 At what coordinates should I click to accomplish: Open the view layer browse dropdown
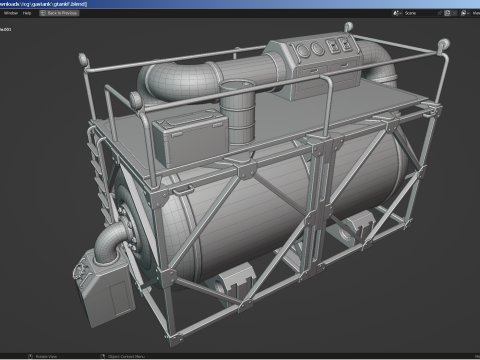point(465,13)
